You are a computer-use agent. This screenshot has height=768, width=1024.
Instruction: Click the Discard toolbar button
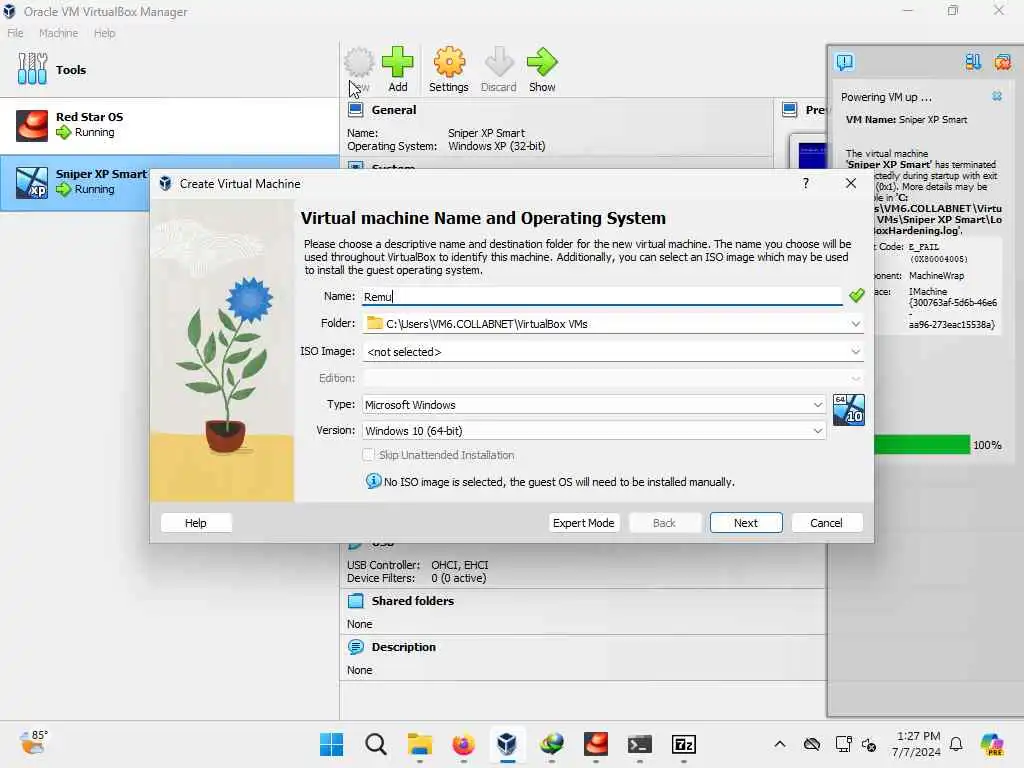[499, 69]
